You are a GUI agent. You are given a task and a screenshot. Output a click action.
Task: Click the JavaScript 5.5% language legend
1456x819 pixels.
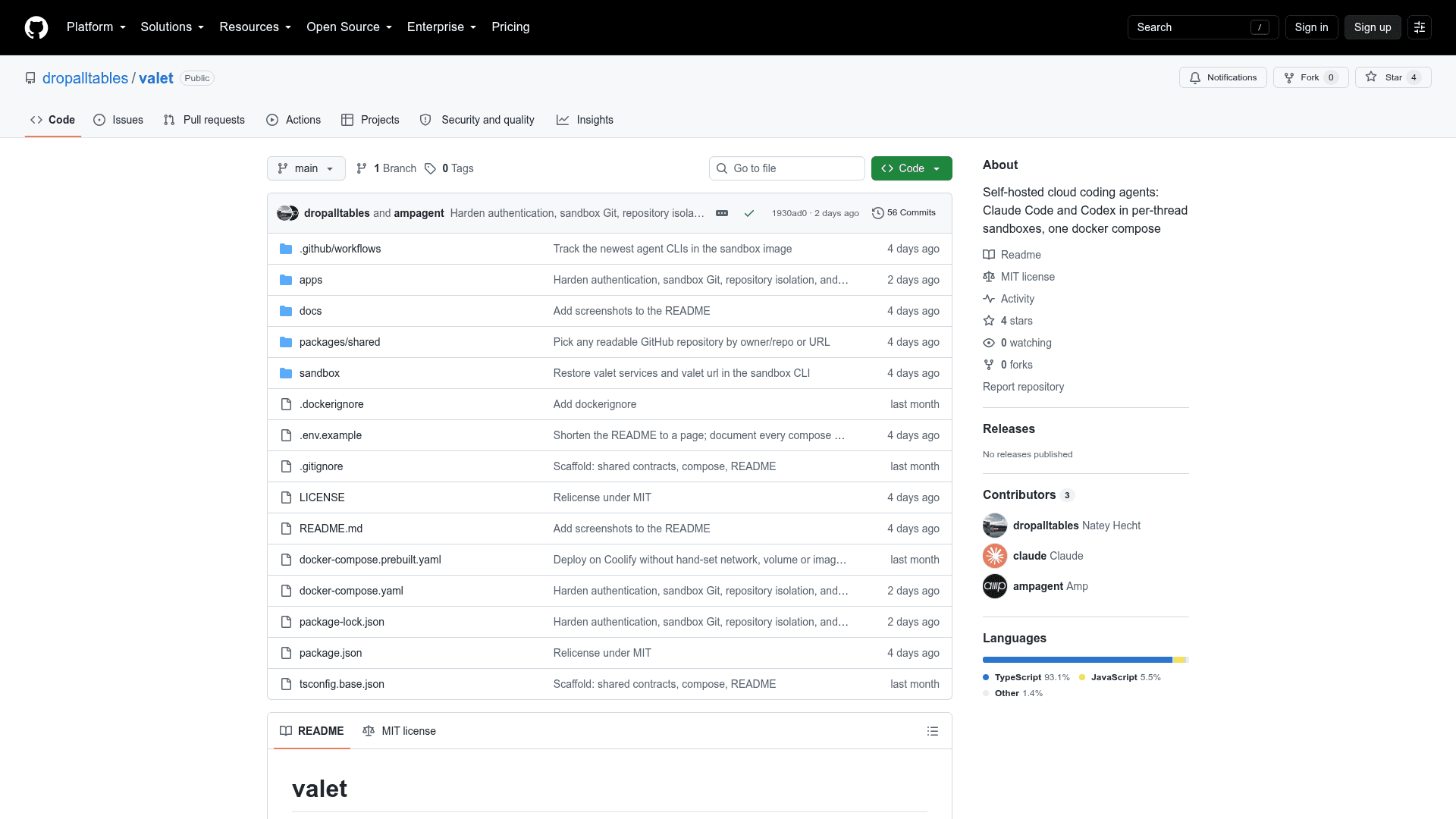coord(1120,677)
